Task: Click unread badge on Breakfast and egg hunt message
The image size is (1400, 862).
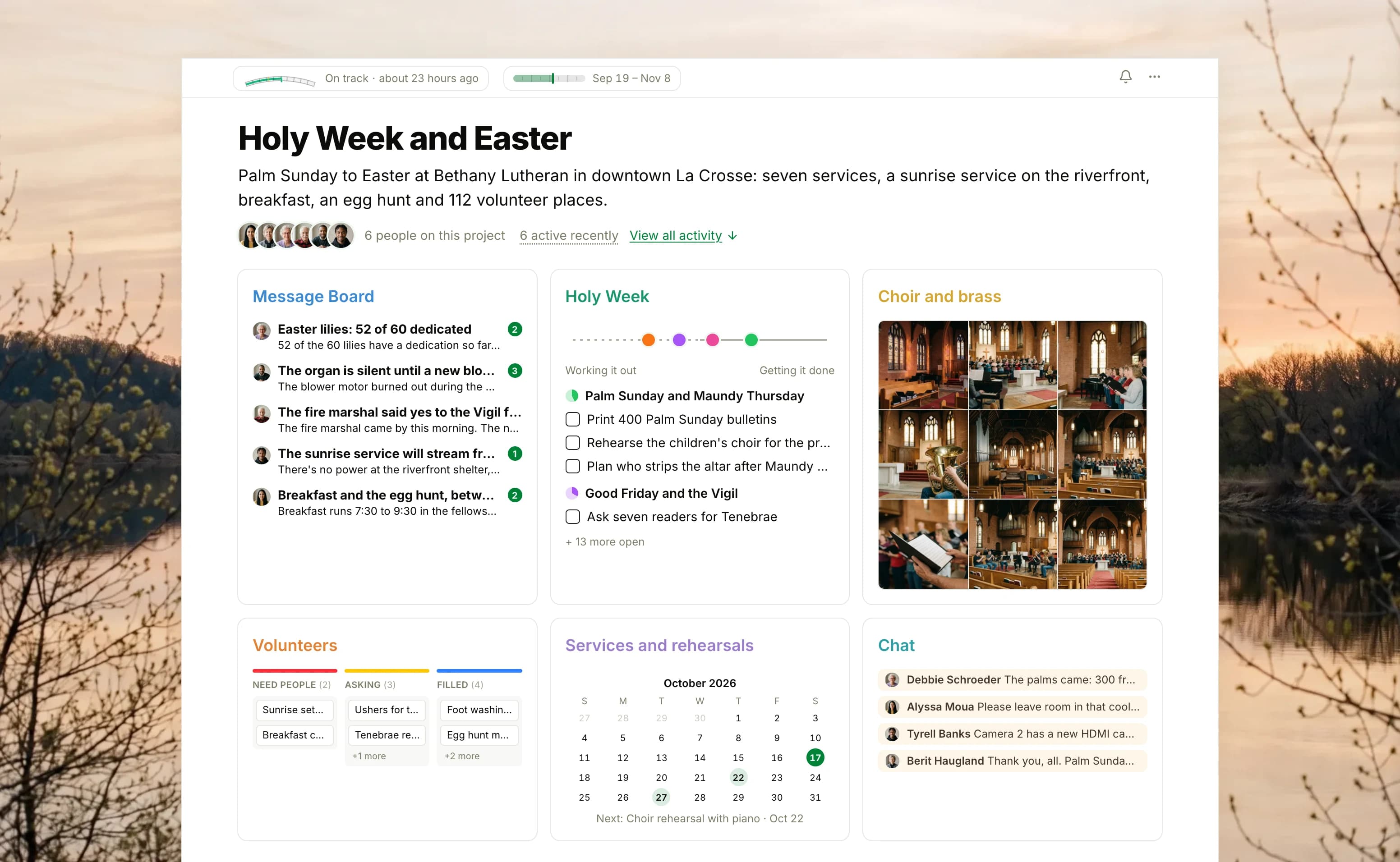Action: pyautogui.click(x=514, y=495)
